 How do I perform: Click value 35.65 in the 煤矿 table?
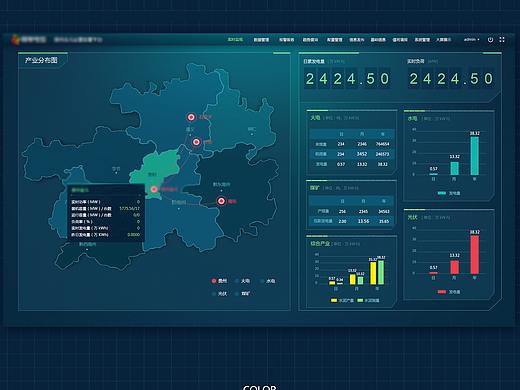pyautogui.click(x=384, y=221)
